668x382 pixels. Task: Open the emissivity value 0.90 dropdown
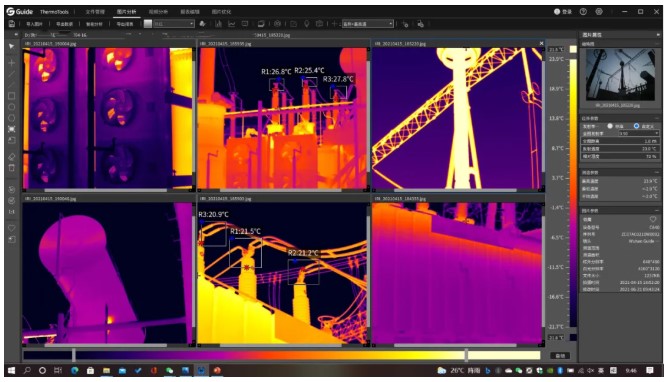tap(639, 133)
